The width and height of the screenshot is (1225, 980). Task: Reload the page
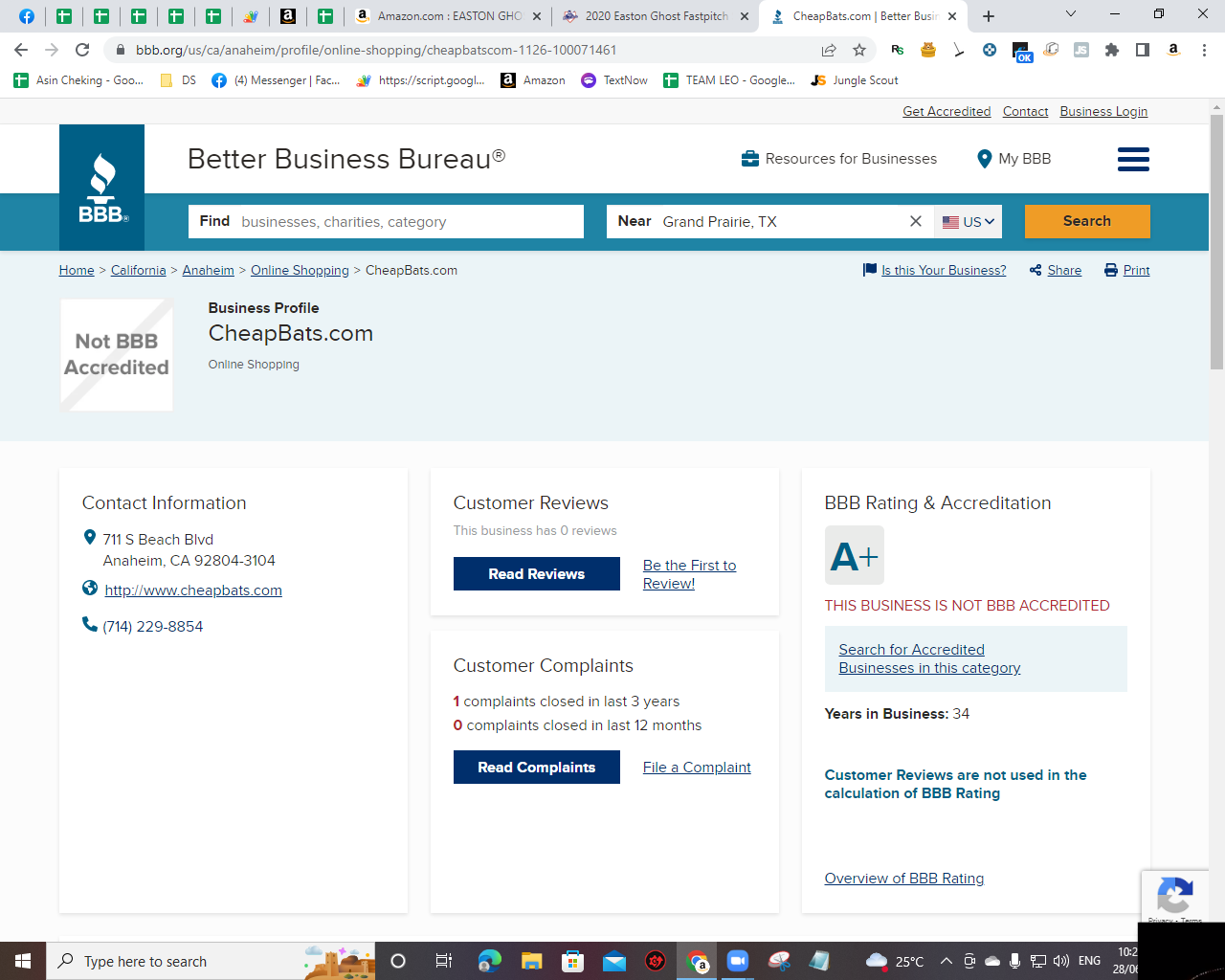(x=82, y=50)
